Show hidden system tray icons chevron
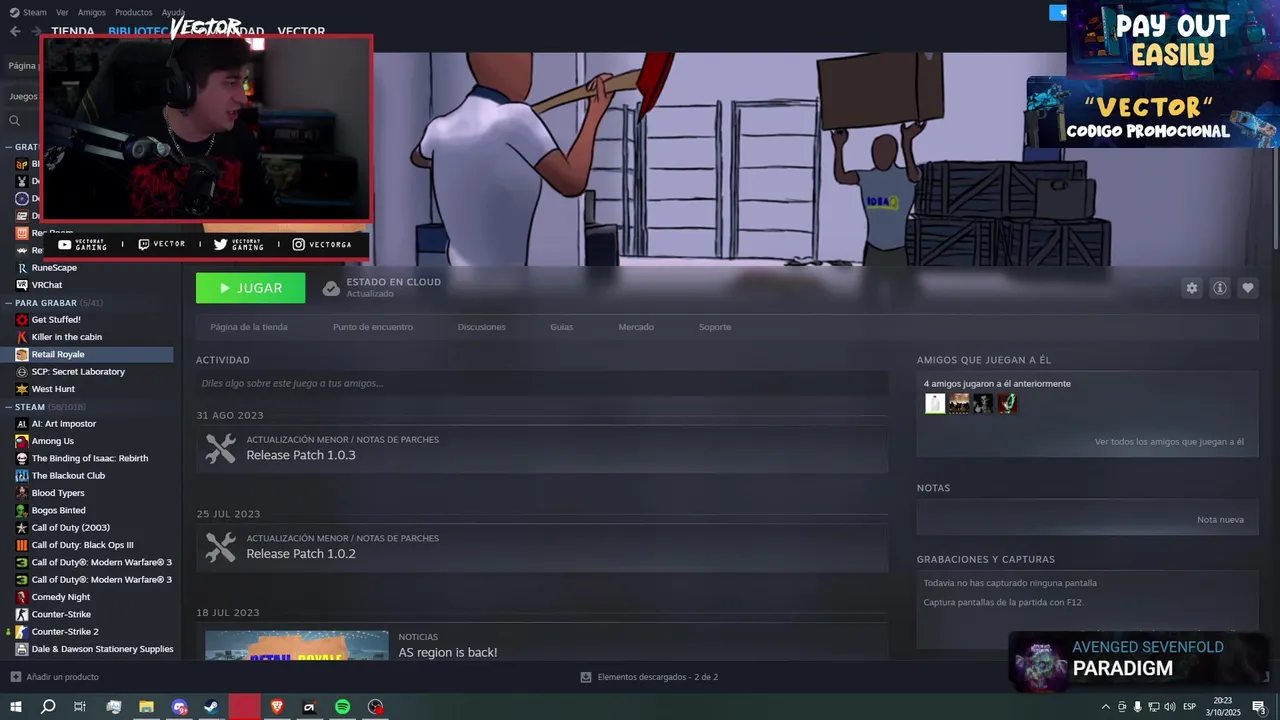Image resolution: width=1280 pixels, height=720 pixels. pyautogui.click(x=1105, y=707)
